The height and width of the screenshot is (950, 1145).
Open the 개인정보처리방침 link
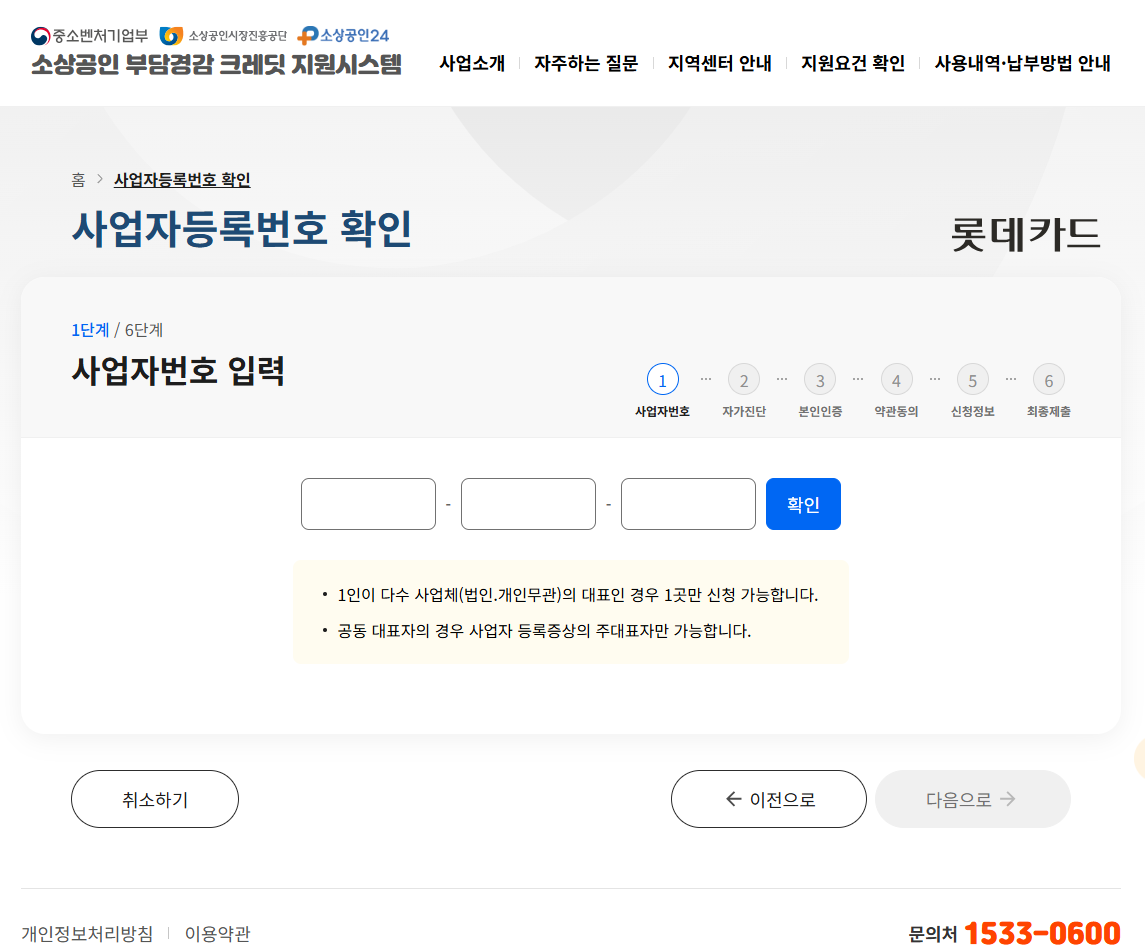point(88,933)
